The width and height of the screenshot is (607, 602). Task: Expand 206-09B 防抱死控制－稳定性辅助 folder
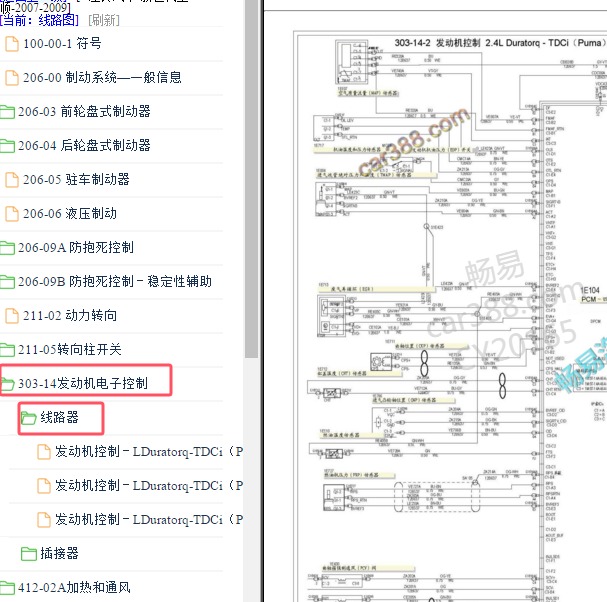coord(115,282)
